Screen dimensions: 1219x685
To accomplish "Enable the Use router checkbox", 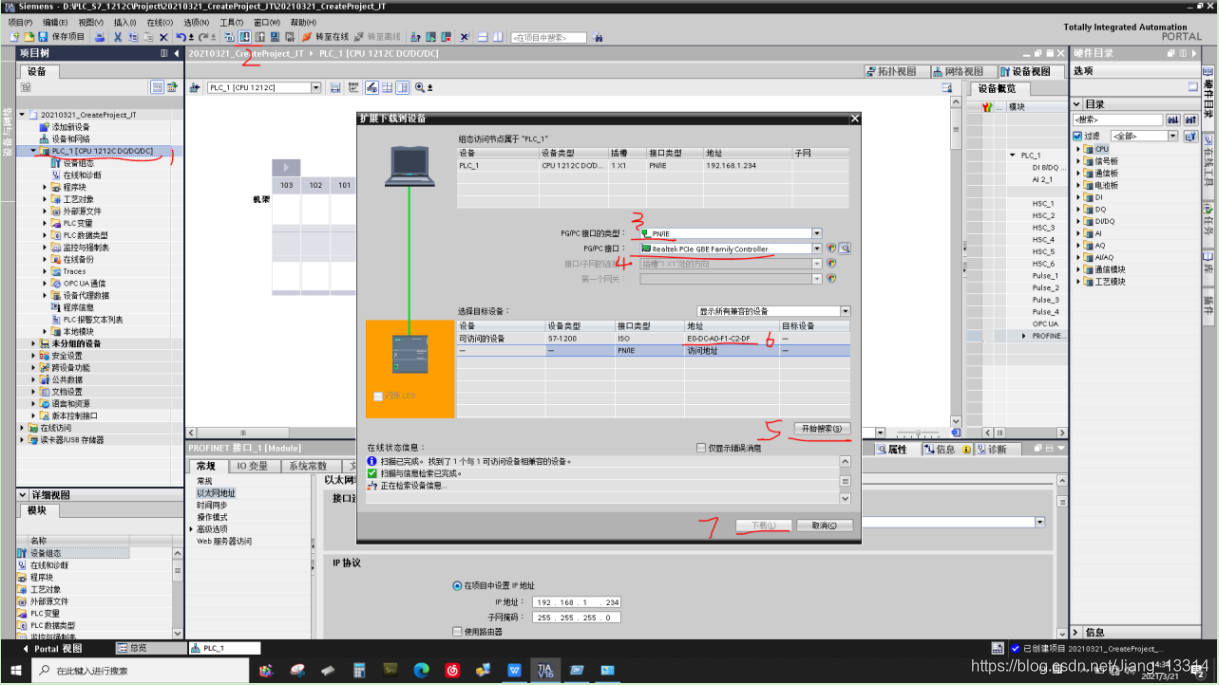I will (457, 632).
